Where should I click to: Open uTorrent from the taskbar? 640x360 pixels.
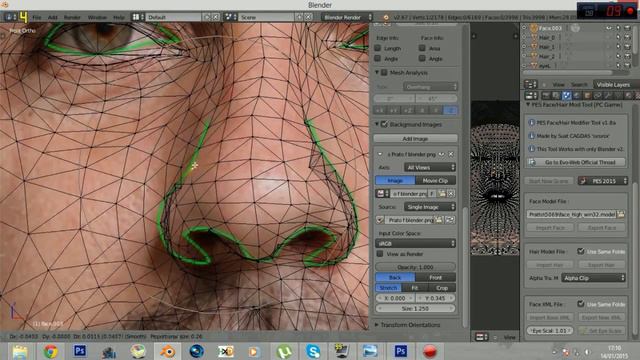click(284, 351)
